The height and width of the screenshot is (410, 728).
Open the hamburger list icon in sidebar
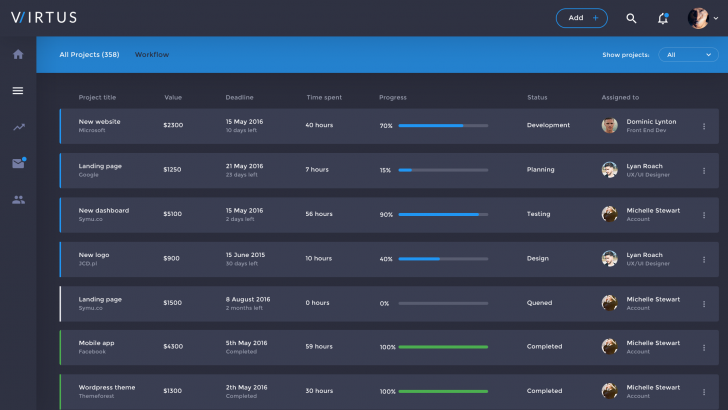pyautogui.click(x=18, y=91)
